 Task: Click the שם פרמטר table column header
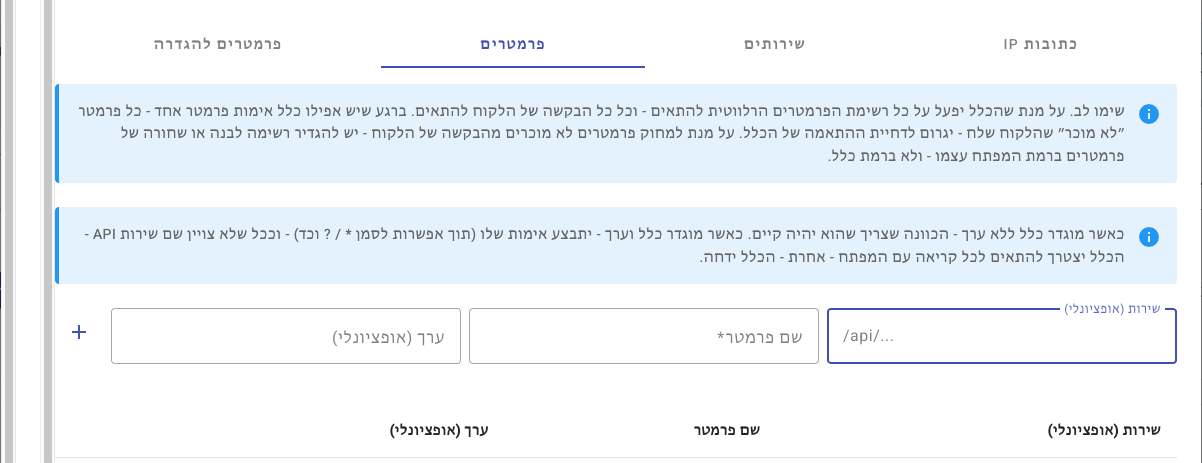(x=728, y=431)
